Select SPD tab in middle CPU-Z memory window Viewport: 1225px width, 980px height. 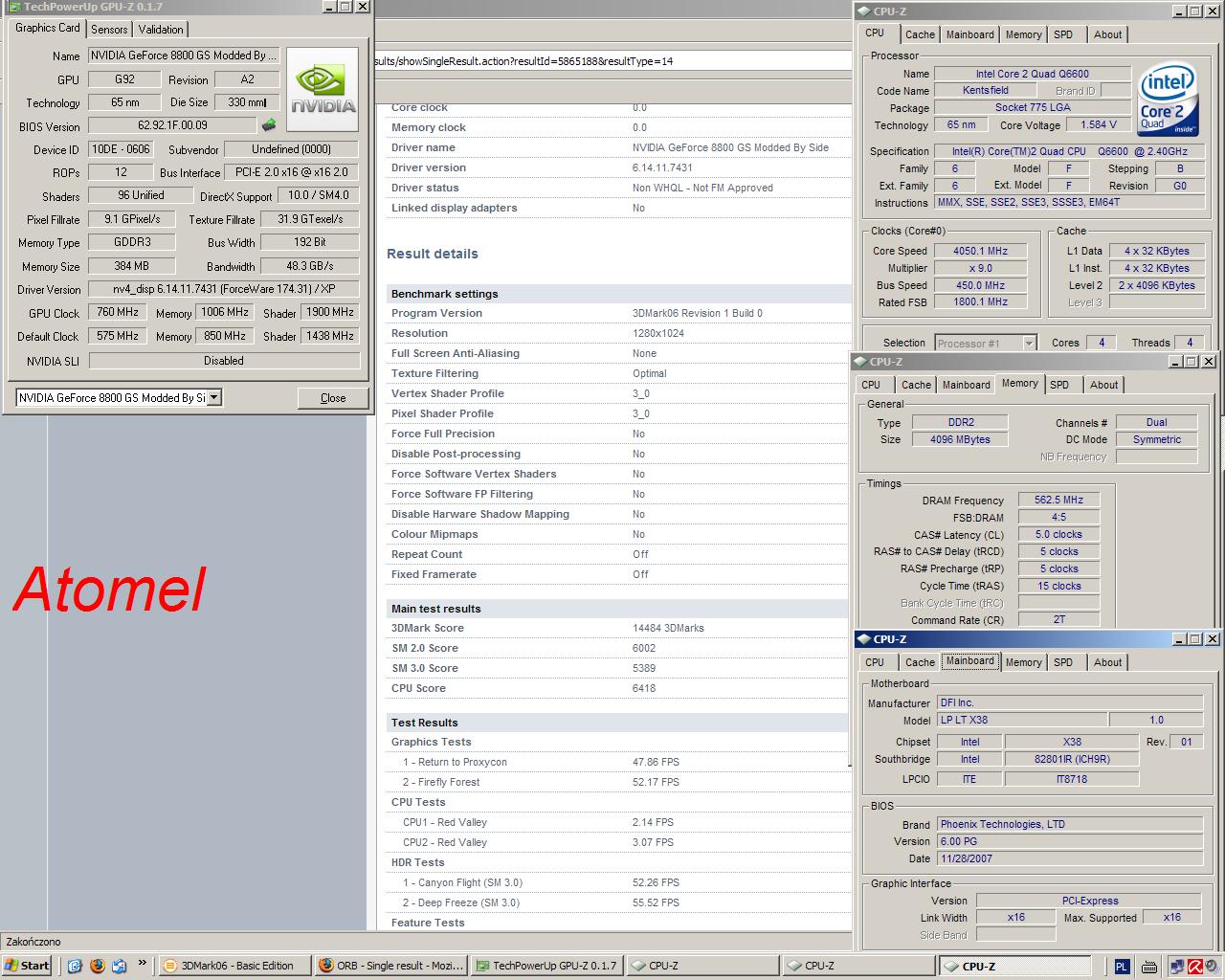point(1059,385)
